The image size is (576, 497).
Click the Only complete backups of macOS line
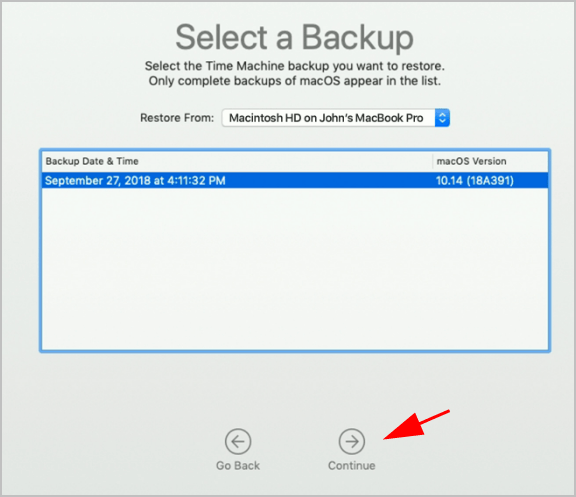(295, 81)
